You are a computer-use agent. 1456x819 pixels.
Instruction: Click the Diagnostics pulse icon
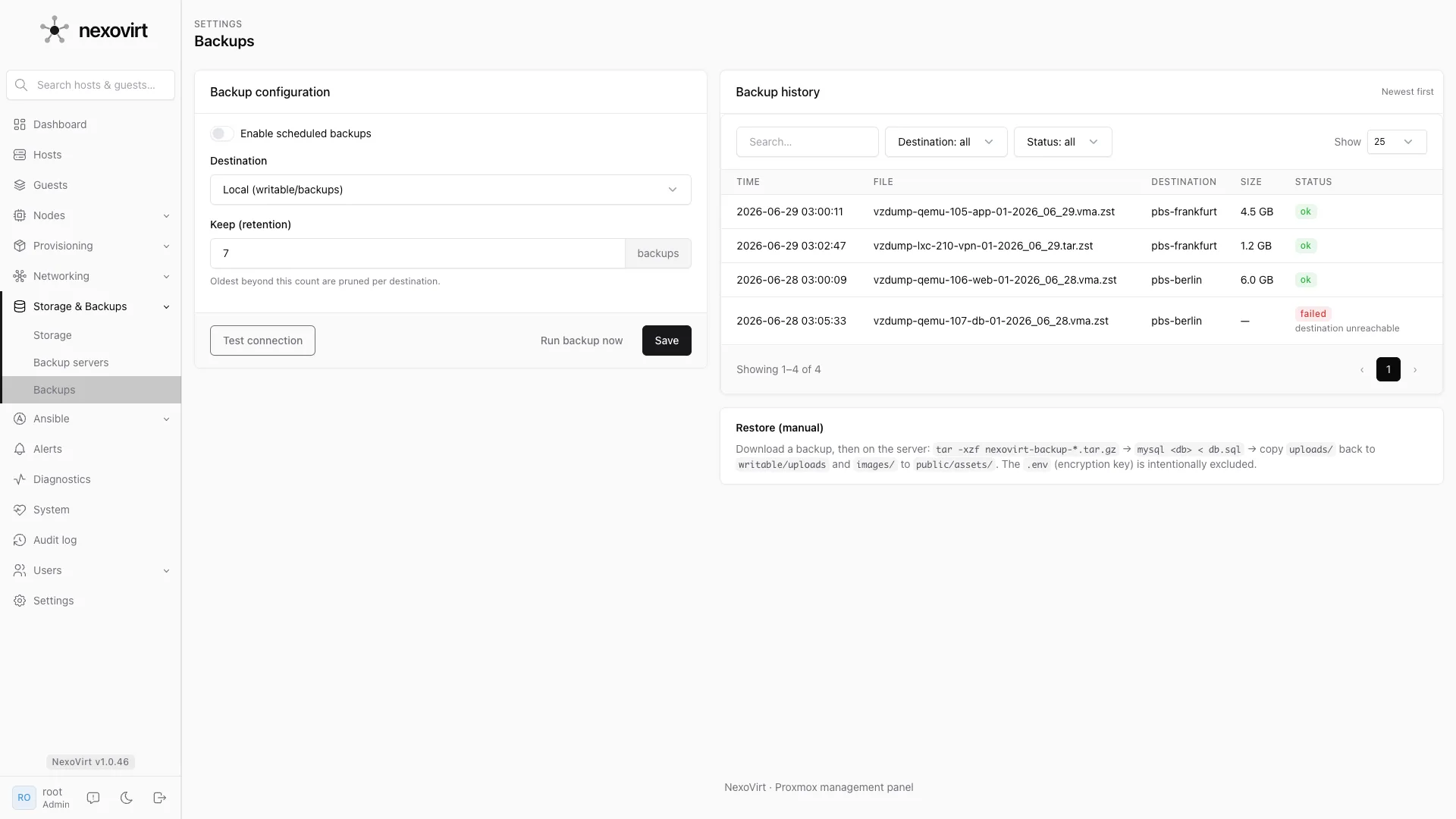20,479
